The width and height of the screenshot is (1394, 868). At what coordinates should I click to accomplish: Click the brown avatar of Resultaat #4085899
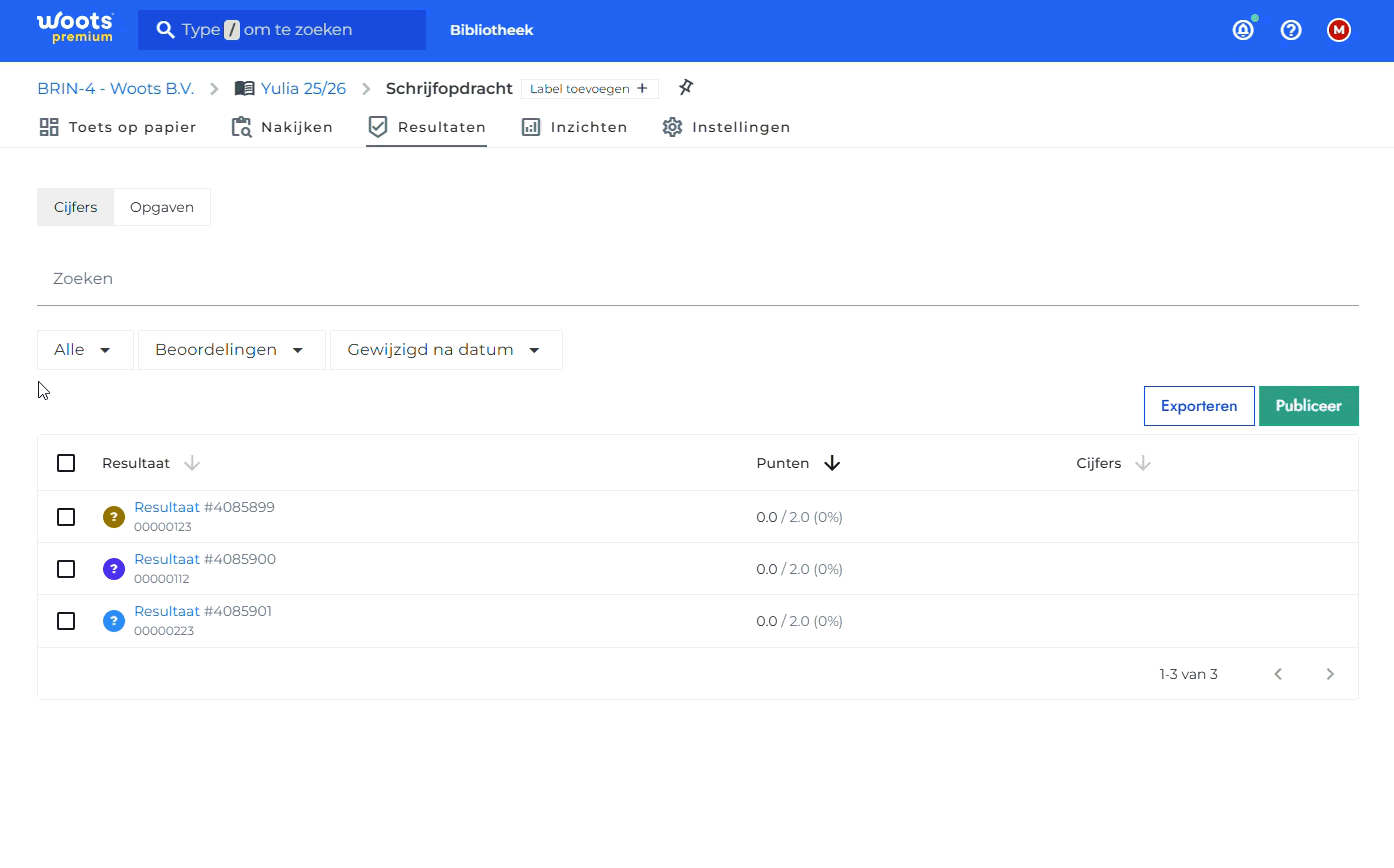pos(114,517)
